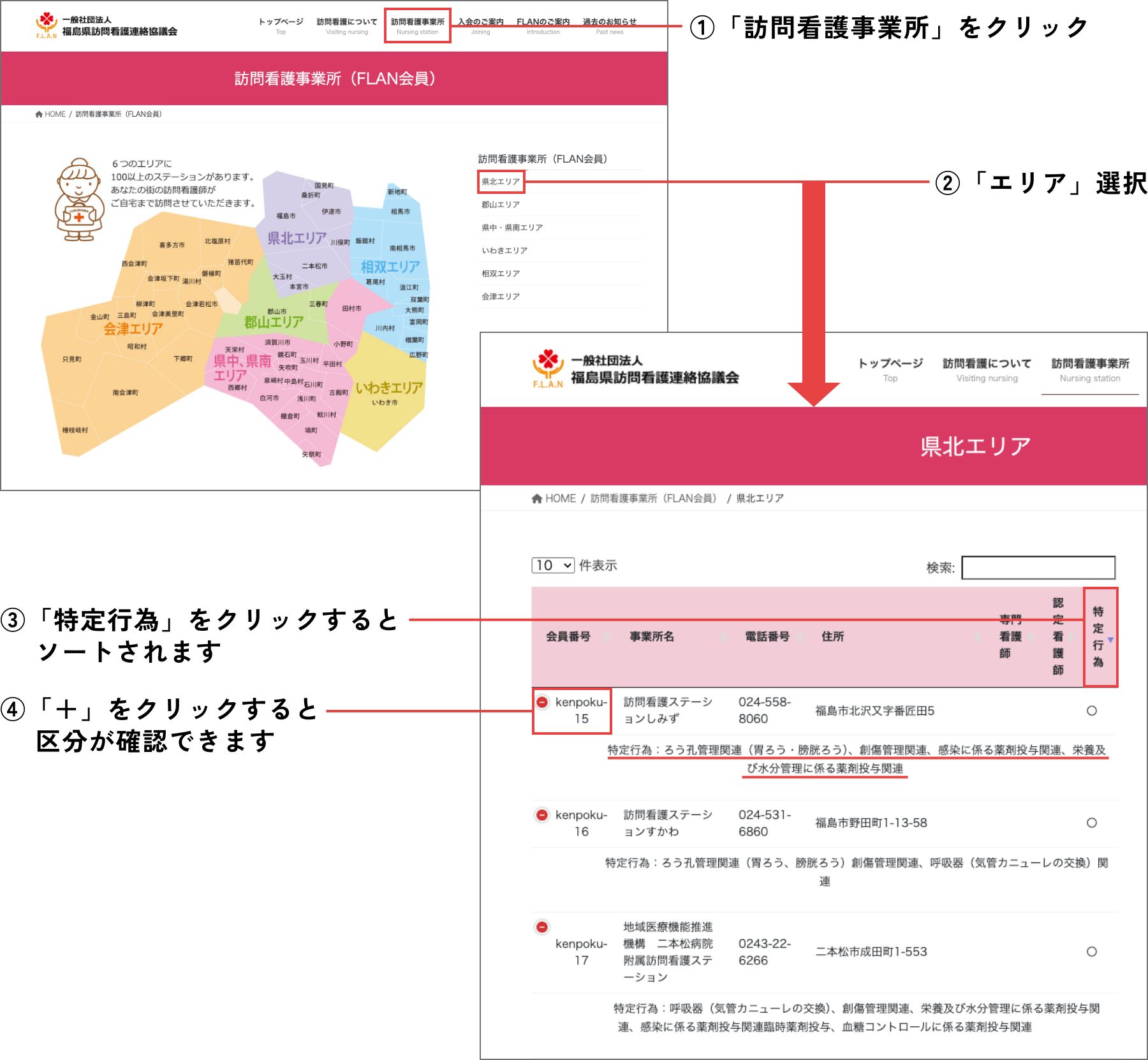Click the F.L.A.N logo in top-left header
The image size is (1148, 1060).
click(x=46, y=25)
